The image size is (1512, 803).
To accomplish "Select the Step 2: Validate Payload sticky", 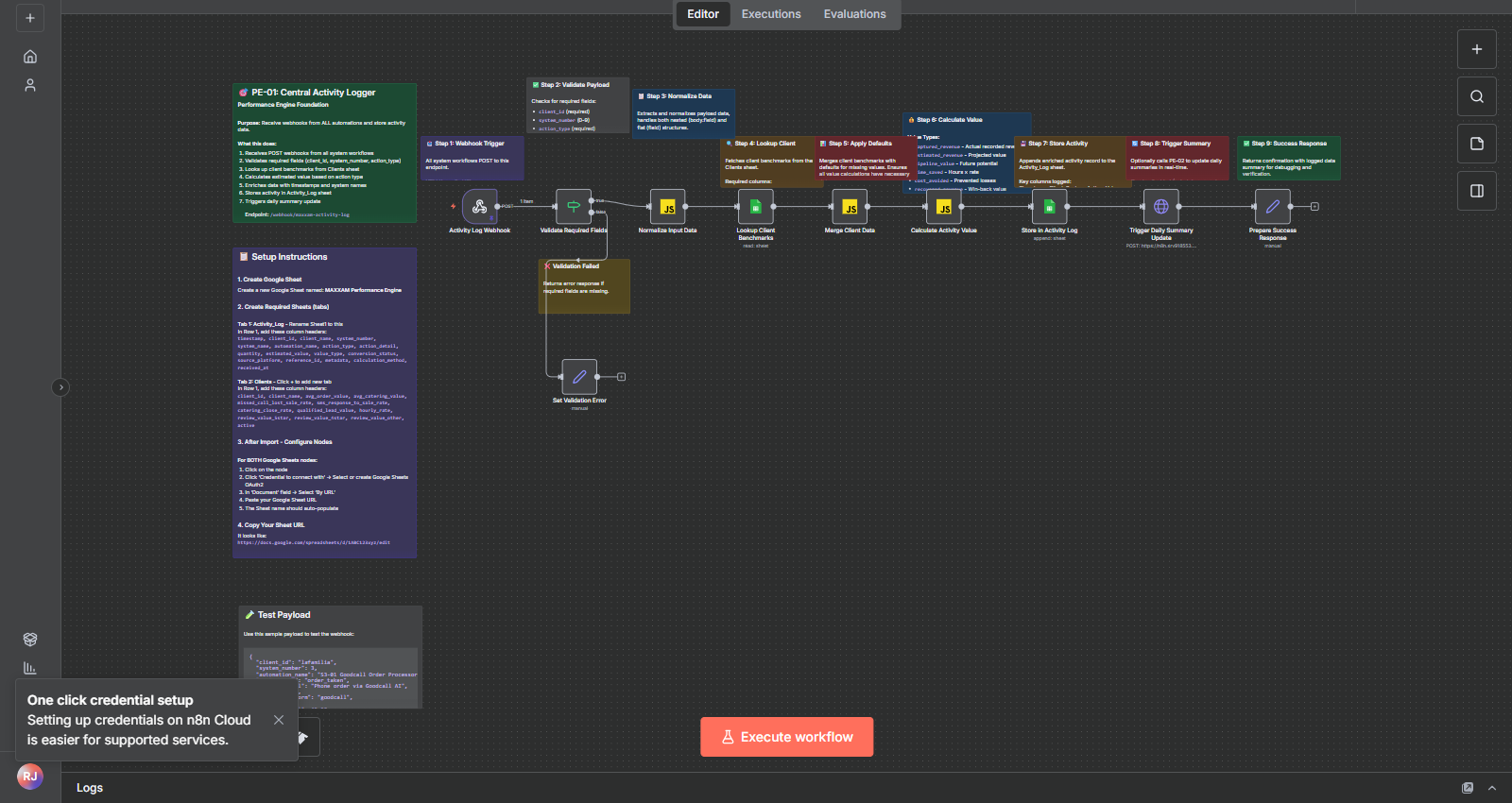I will coord(577,105).
